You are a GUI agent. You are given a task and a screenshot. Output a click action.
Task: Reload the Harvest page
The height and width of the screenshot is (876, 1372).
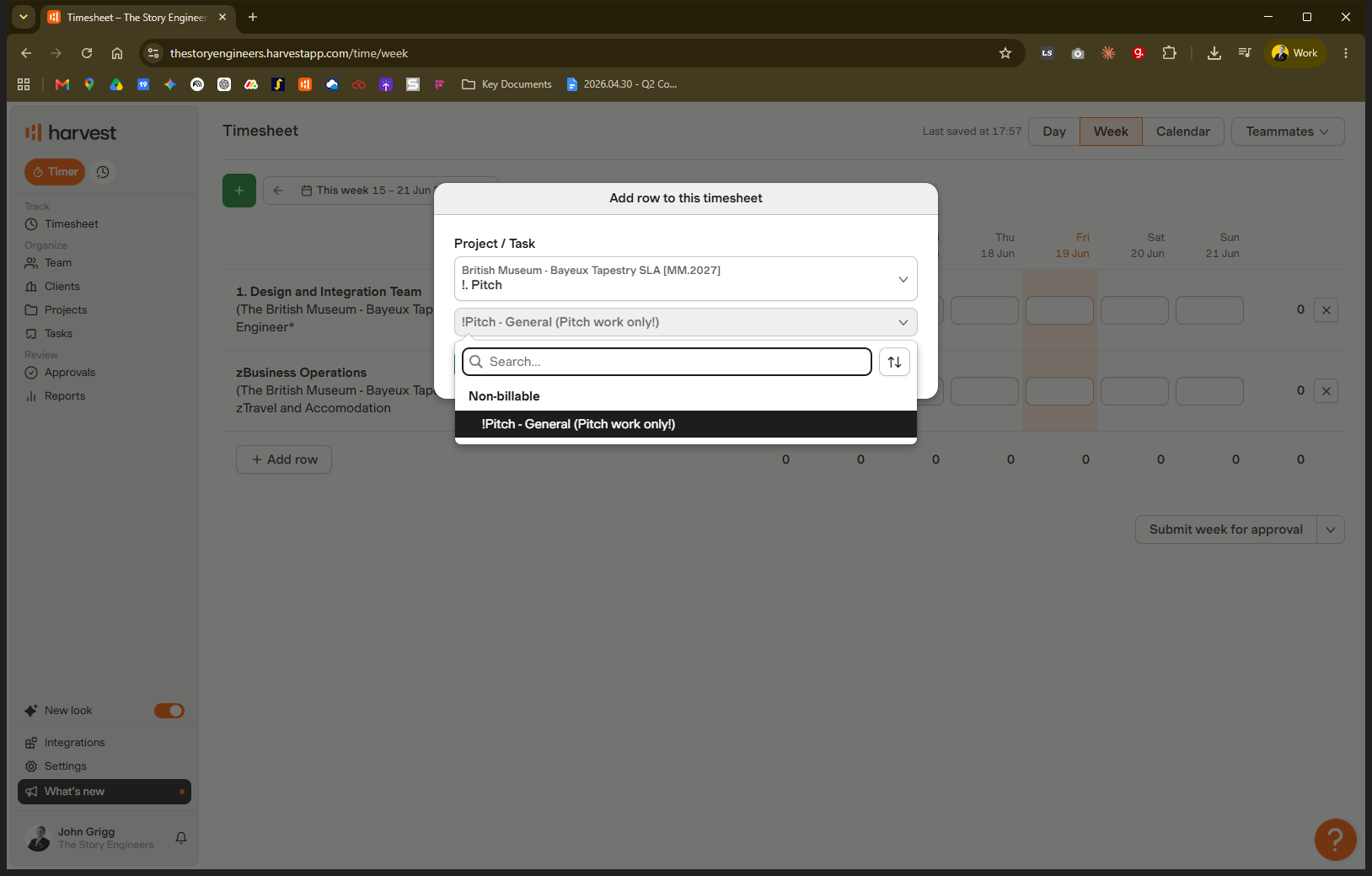[87, 53]
